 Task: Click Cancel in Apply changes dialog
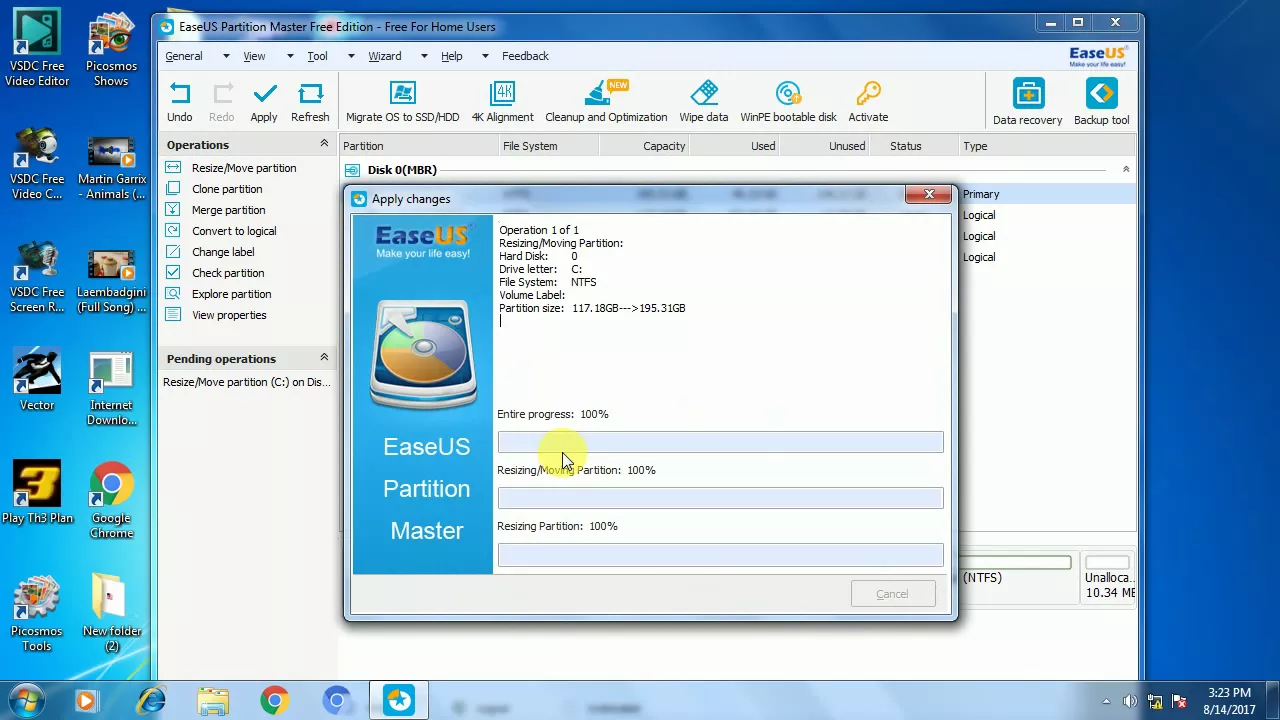tap(892, 594)
